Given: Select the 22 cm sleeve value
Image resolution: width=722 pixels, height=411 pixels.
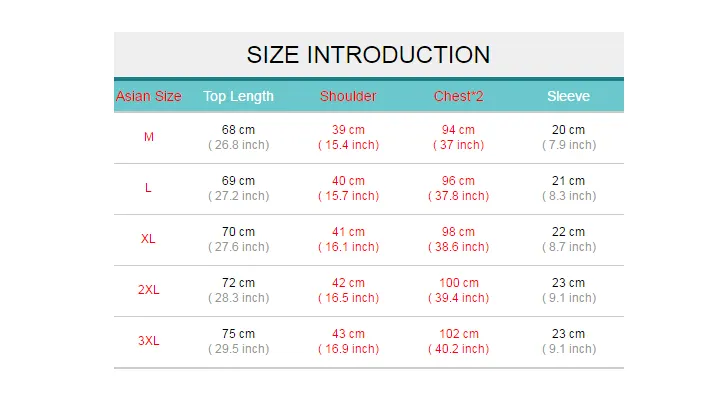Looking at the screenshot, I should coord(569,232).
